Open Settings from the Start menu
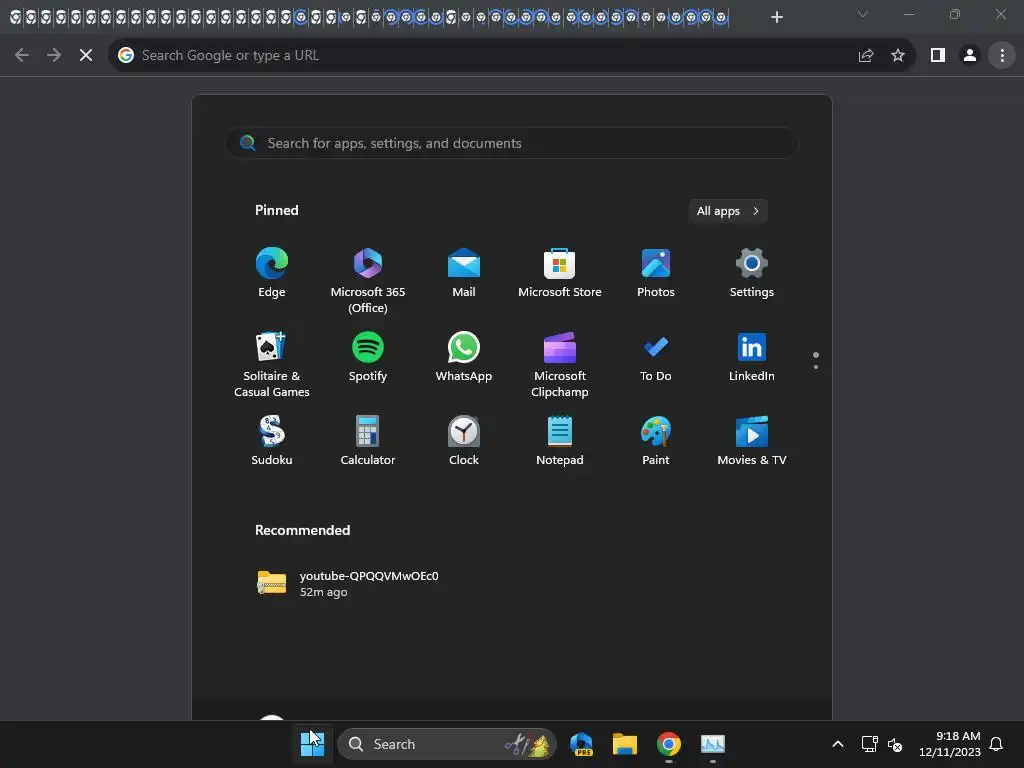The height and width of the screenshot is (768, 1024). 752,273
